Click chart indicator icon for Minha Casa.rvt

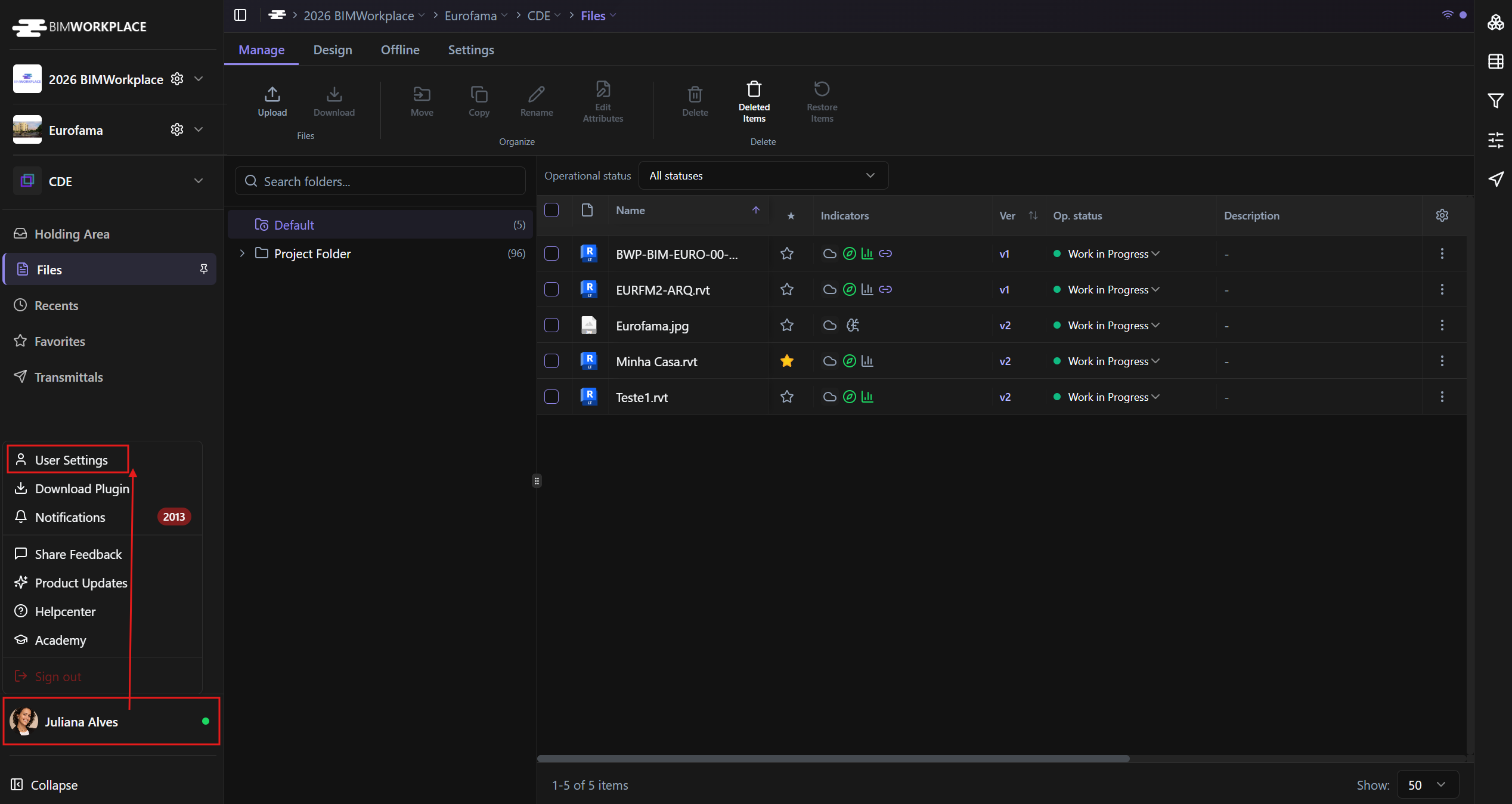click(x=867, y=361)
